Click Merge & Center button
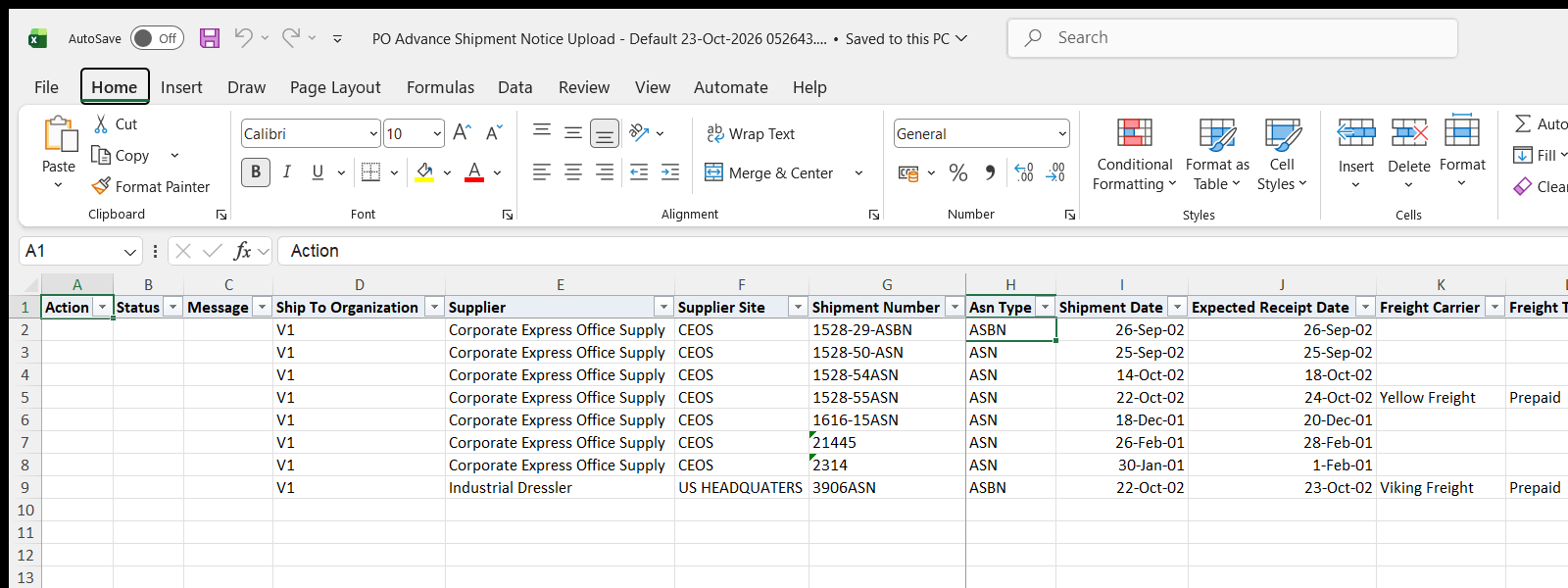Screen dimensions: 1568x588 tap(769, 173)
